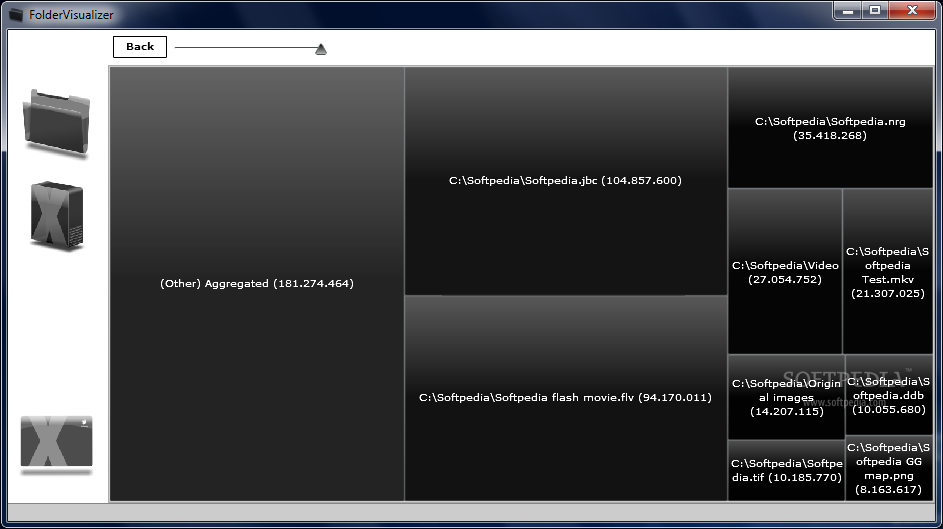Click the FolderVisualizer title bar app icon
Image resolution: width=943 pixels, height=529 pixels.
point(16,14)
